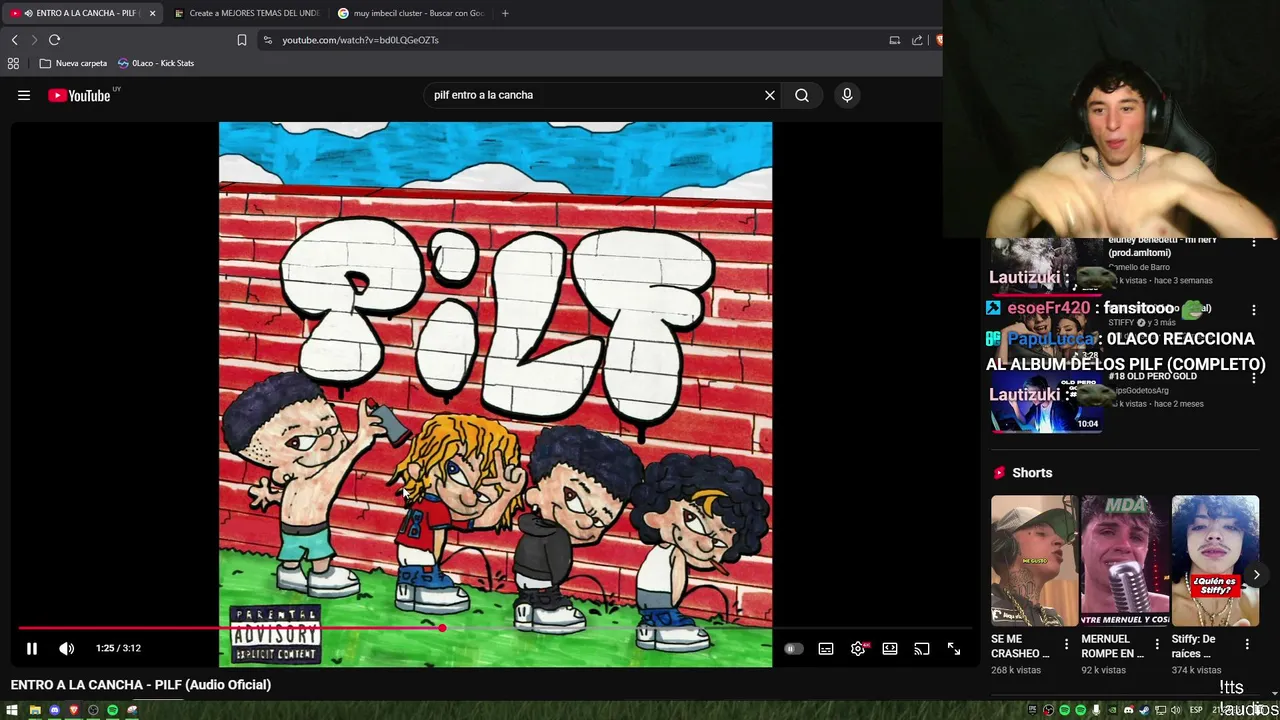Open the YouTube hamburger guide menu
The image size is (1280, 720).
point(24,95)
